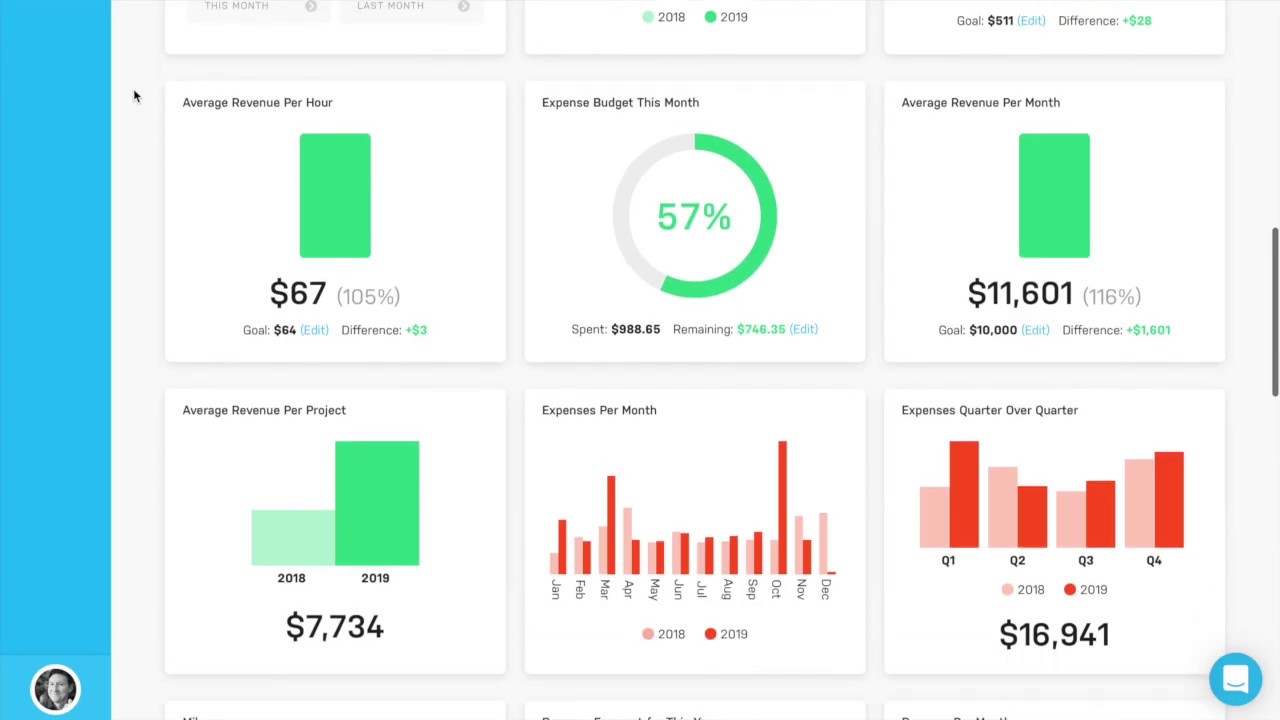Edit the $511 goal
Image resolution: width=1280 pixels, height=720 pixels.
[1031, 20]
